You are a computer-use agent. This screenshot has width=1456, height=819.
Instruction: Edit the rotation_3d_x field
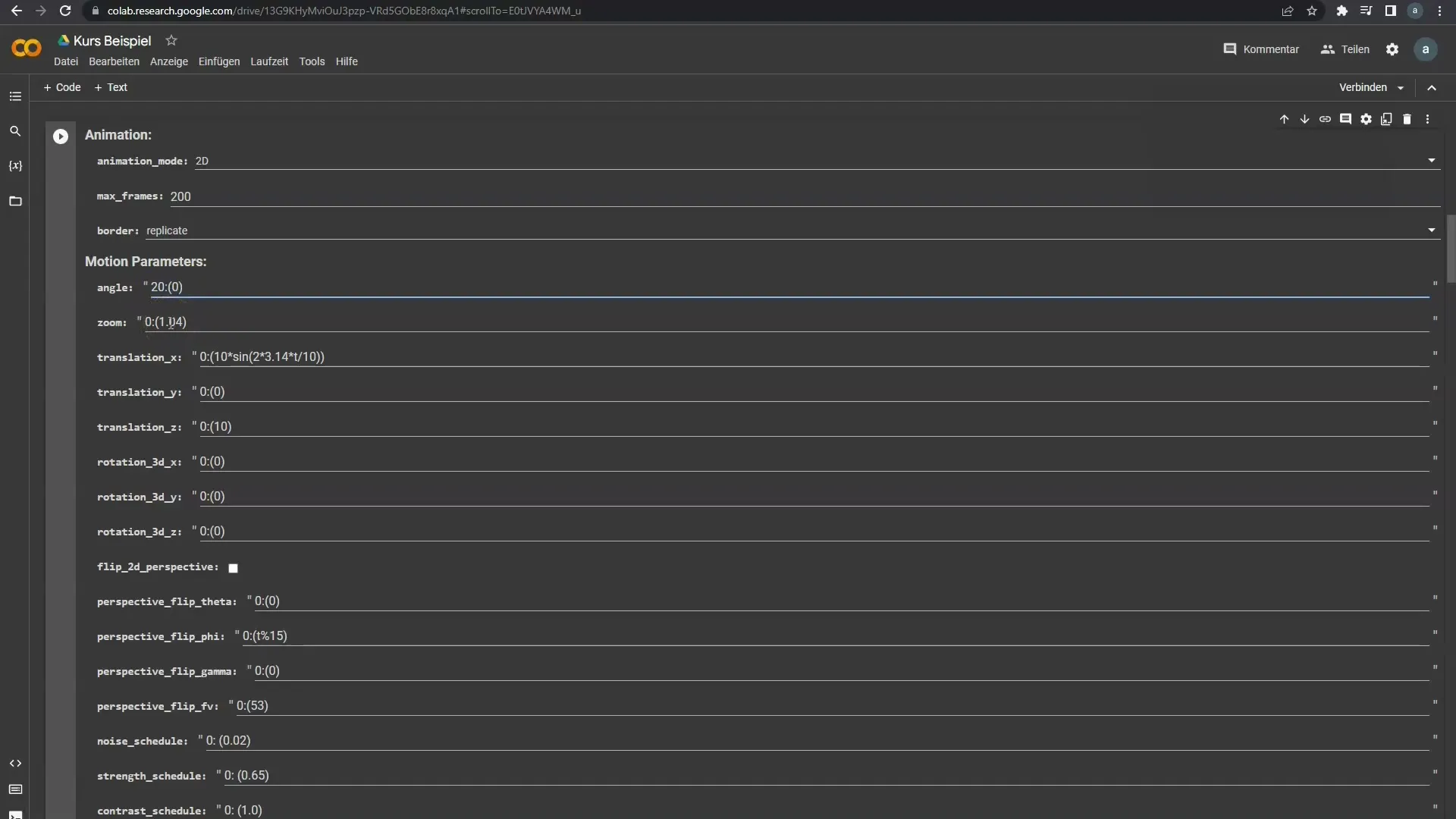pos(814,462)
